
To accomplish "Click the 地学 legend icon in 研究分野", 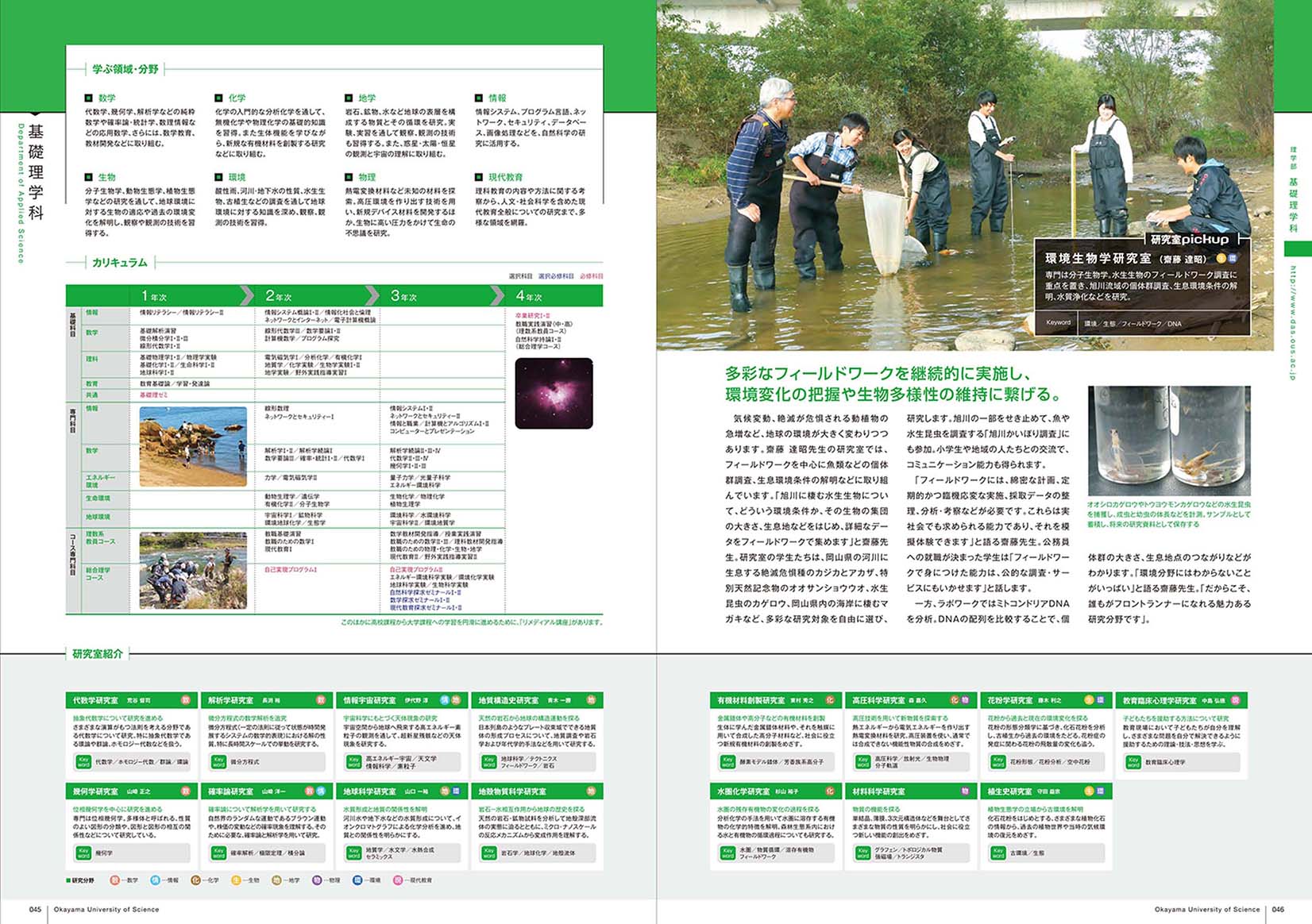I will coord(276,880).
